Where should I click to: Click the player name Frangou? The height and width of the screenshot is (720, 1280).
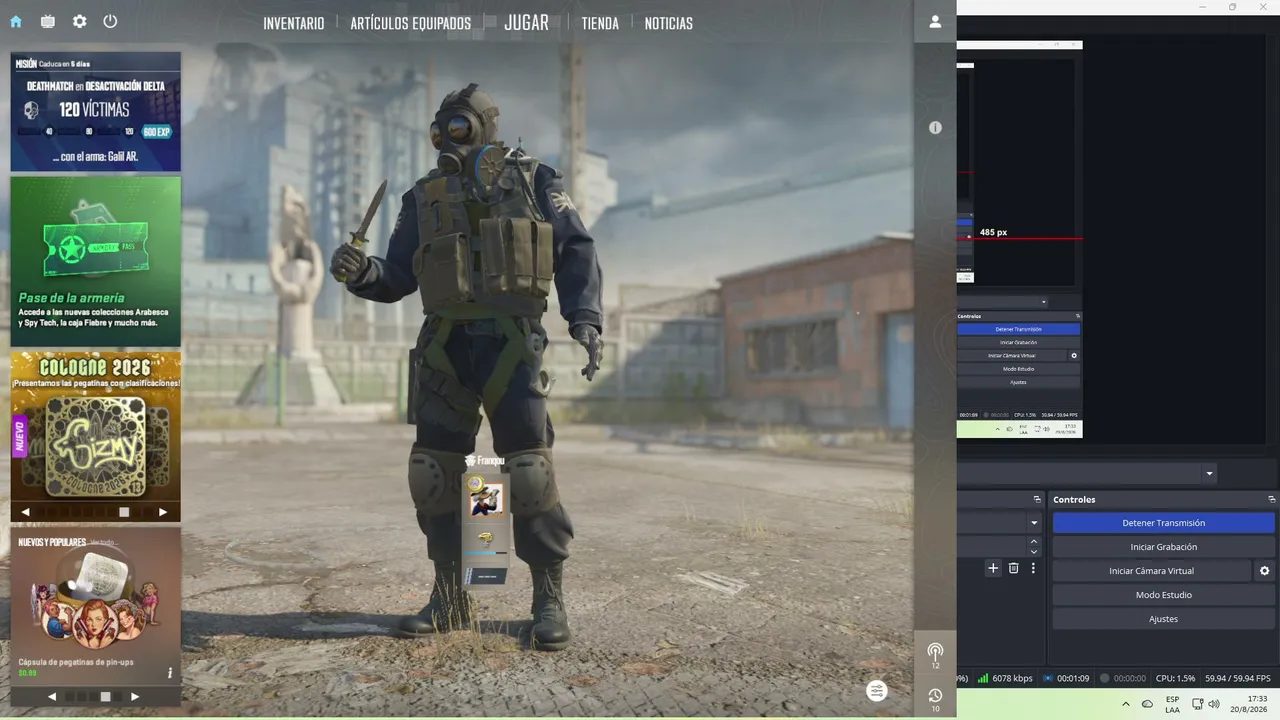click(490, 461)
